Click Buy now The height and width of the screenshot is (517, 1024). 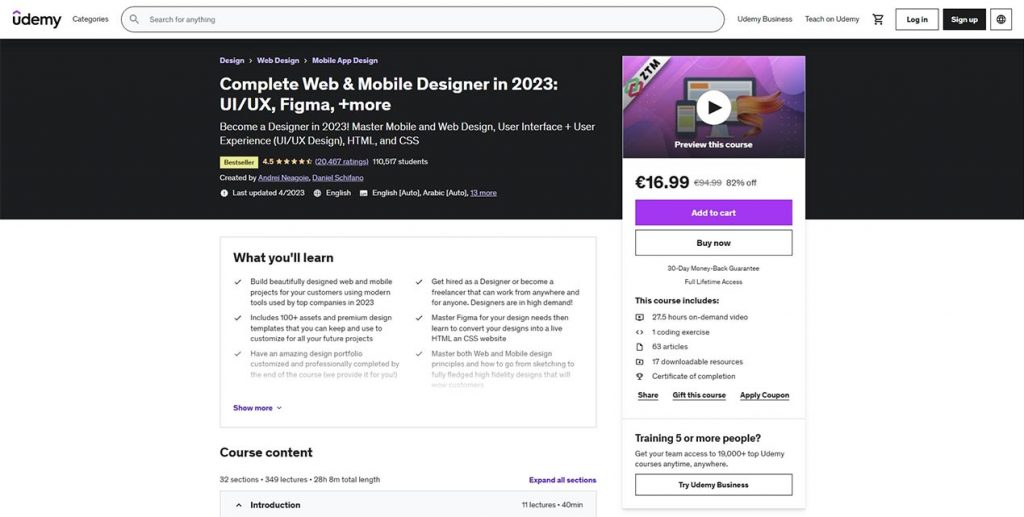click(x=713, y=243)
